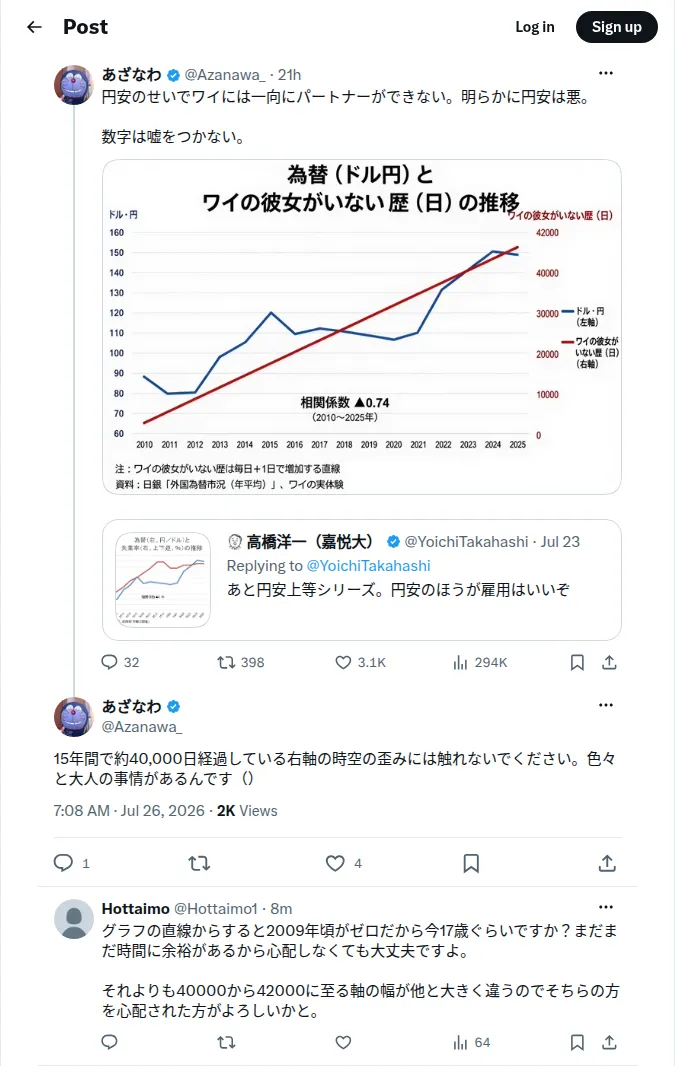Repost the main post about 右軸
This screenshot has width=675, height=1066.
pos(199,863)
